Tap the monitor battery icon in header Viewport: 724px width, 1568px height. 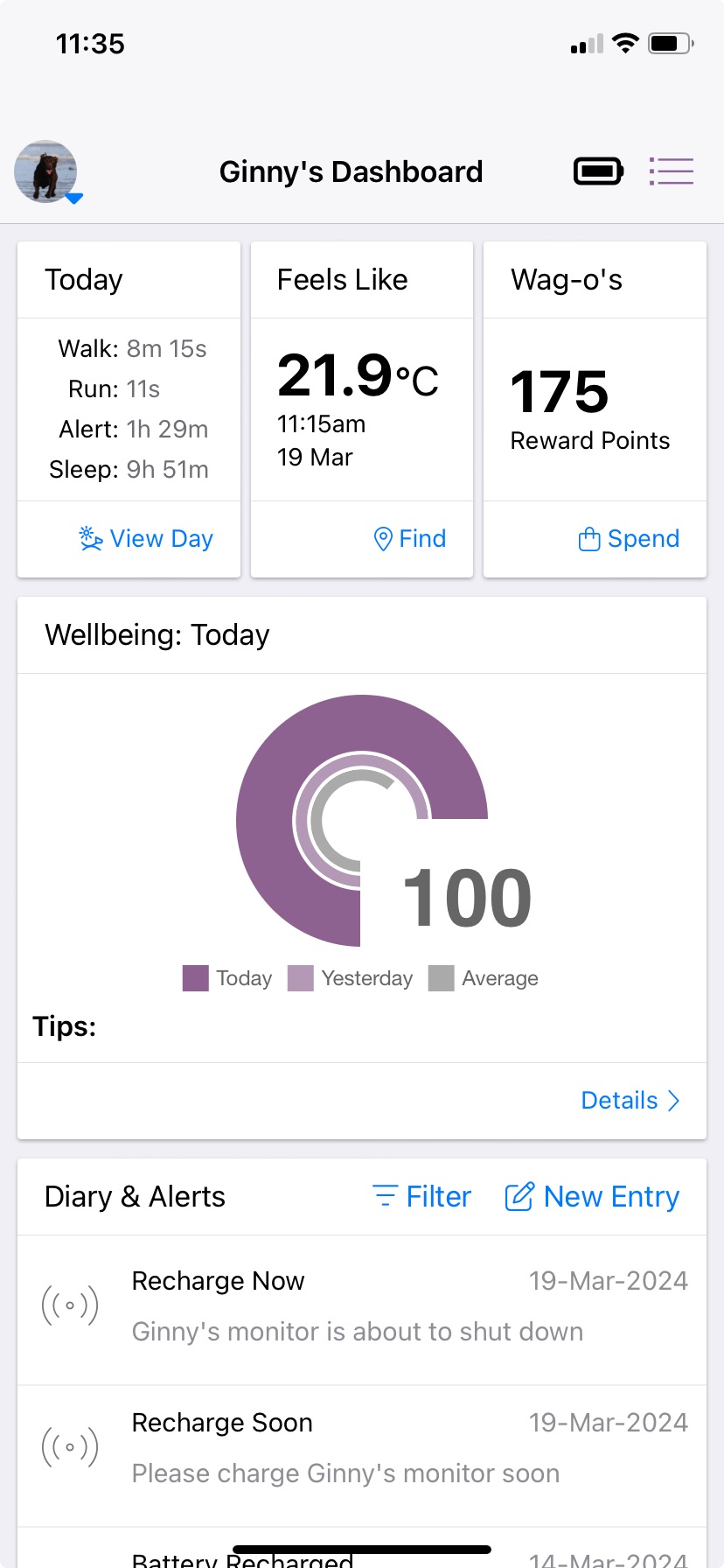[598, 171]
